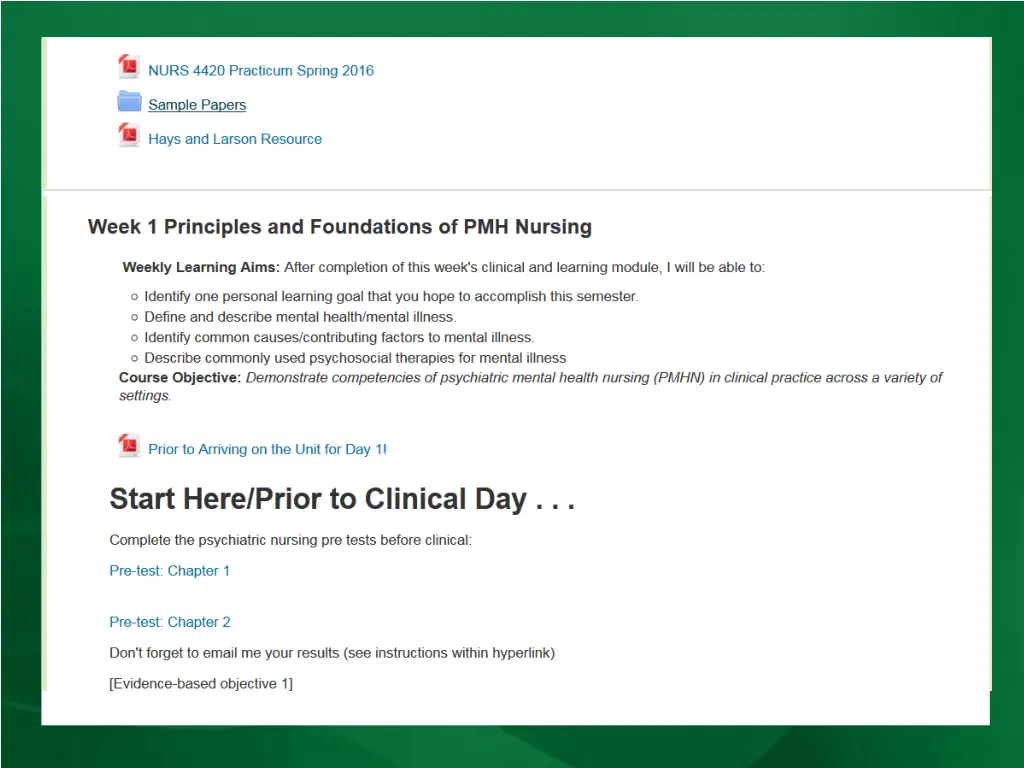The width and height of the screenshot is (1024, 768).
Task: Click the Week 1 Principles and Foundations heading
Action: (340, 227)
